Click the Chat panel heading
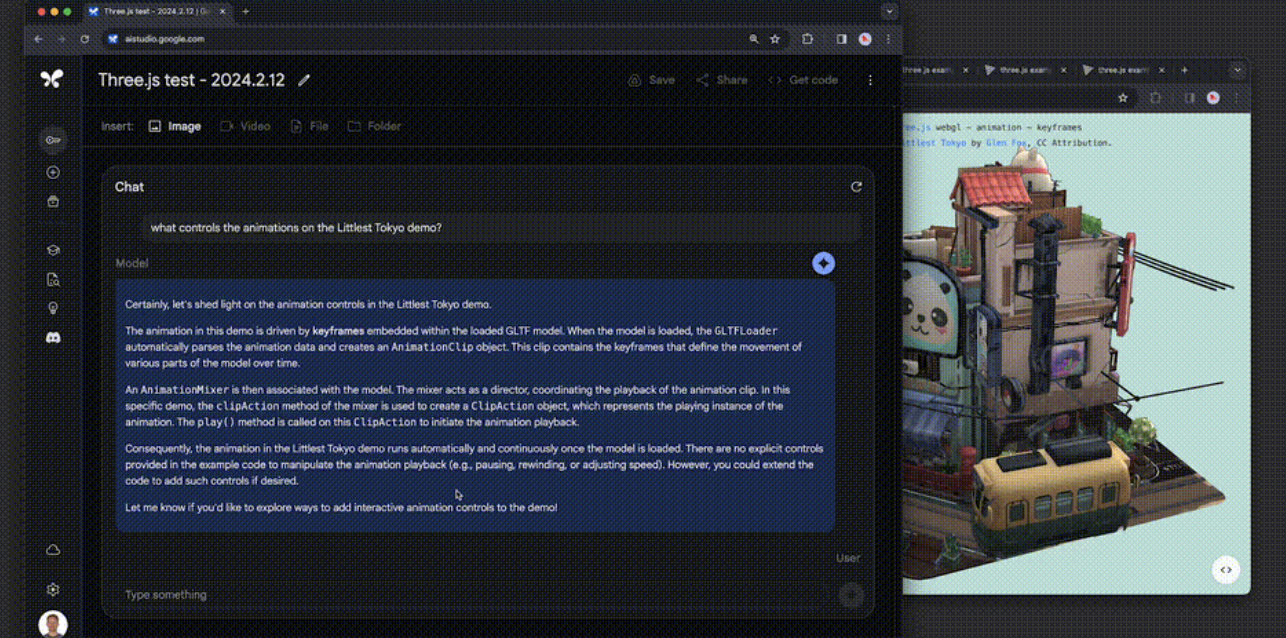The height and width of the screenshot is (638, 1286). (129, 187)
